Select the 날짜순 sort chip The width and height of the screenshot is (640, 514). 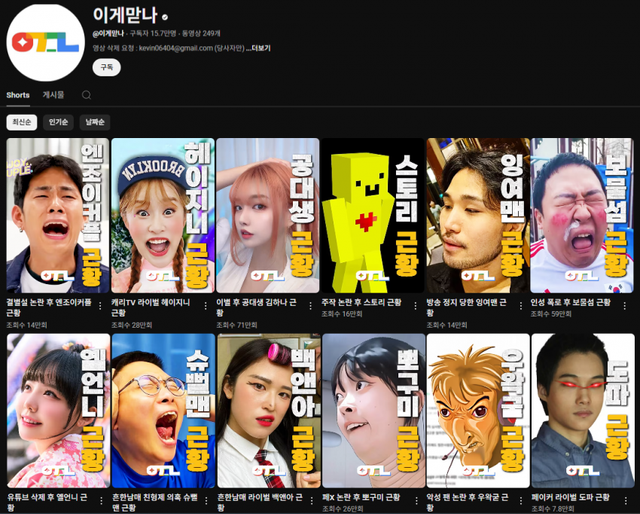click(94, 122)
